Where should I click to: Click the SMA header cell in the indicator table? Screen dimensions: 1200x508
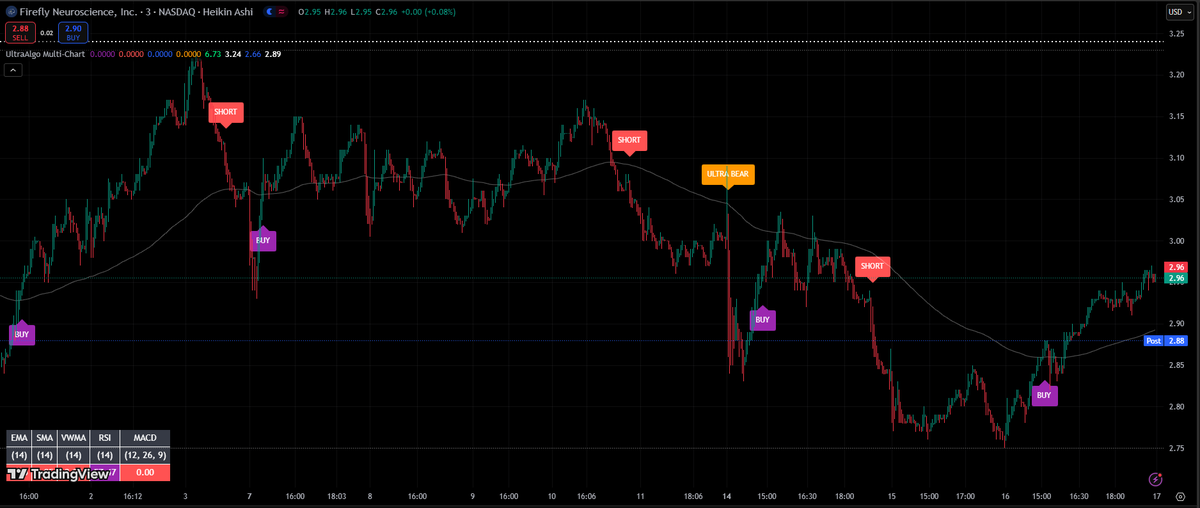tap(45, 438)
